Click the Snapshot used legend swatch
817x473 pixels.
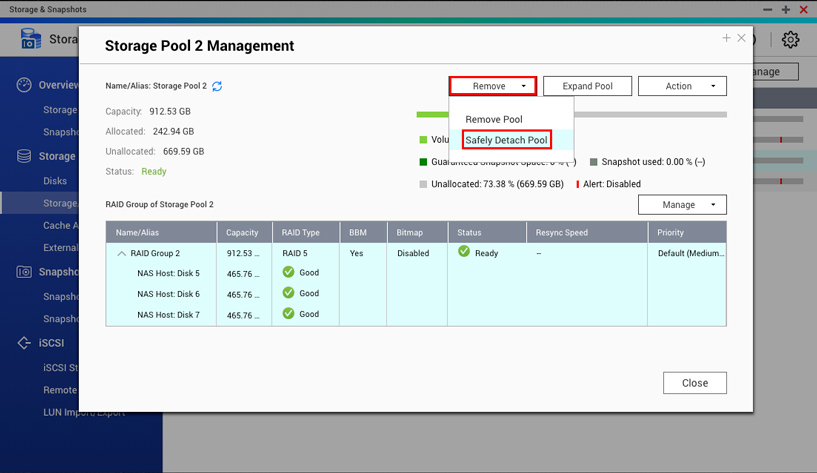593,161
